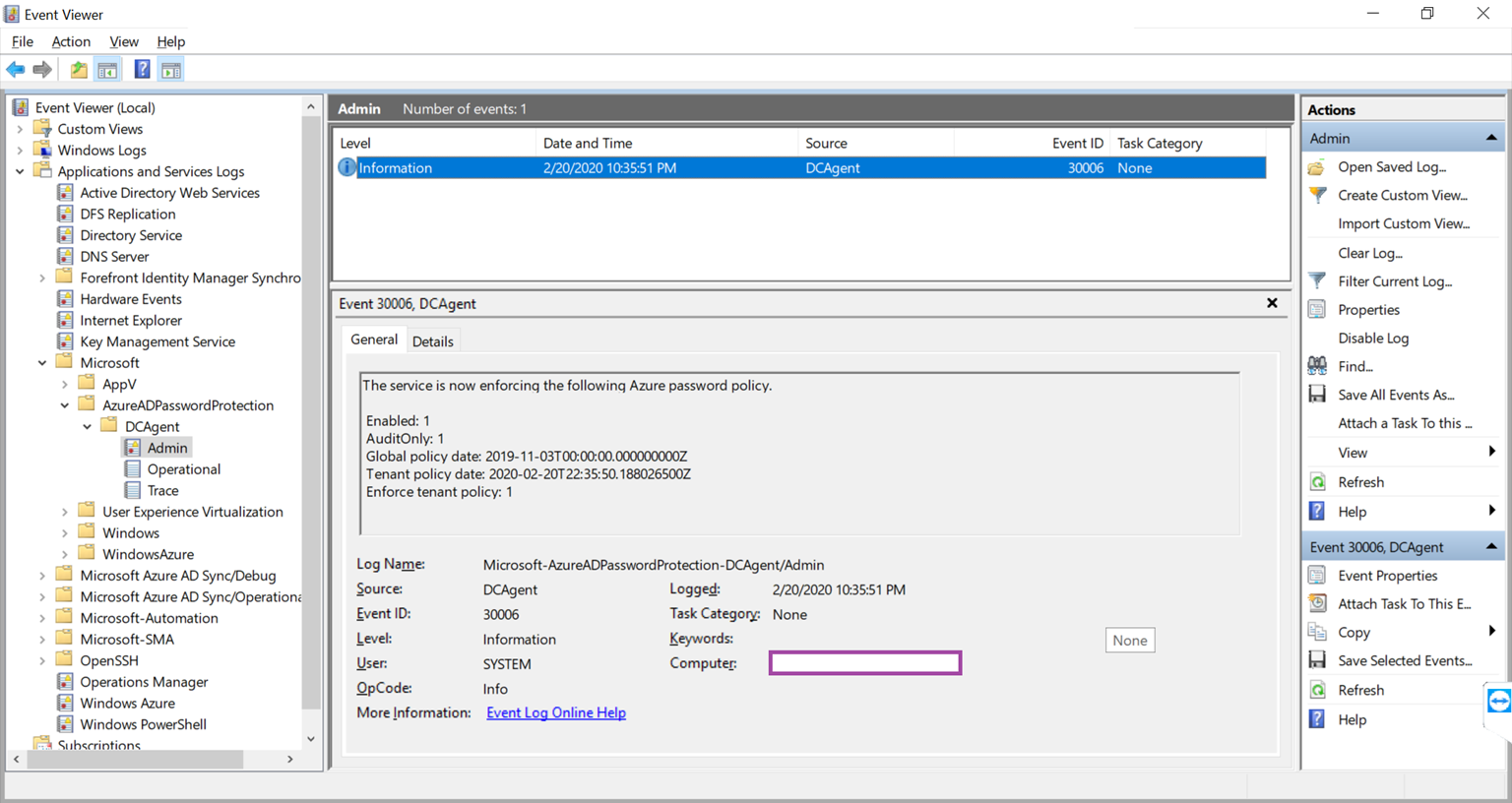Open the File menu

pos(23,41)
